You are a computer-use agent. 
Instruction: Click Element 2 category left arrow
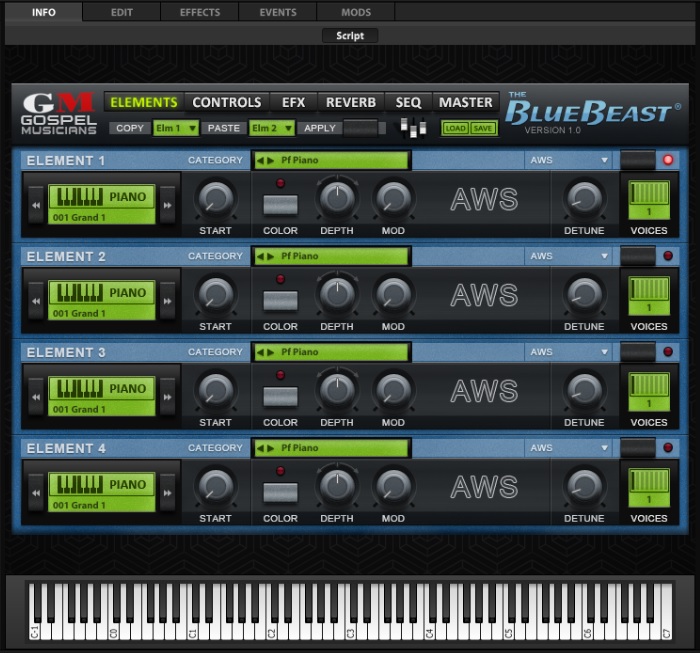pyautogui.click(x=260, y=257)
